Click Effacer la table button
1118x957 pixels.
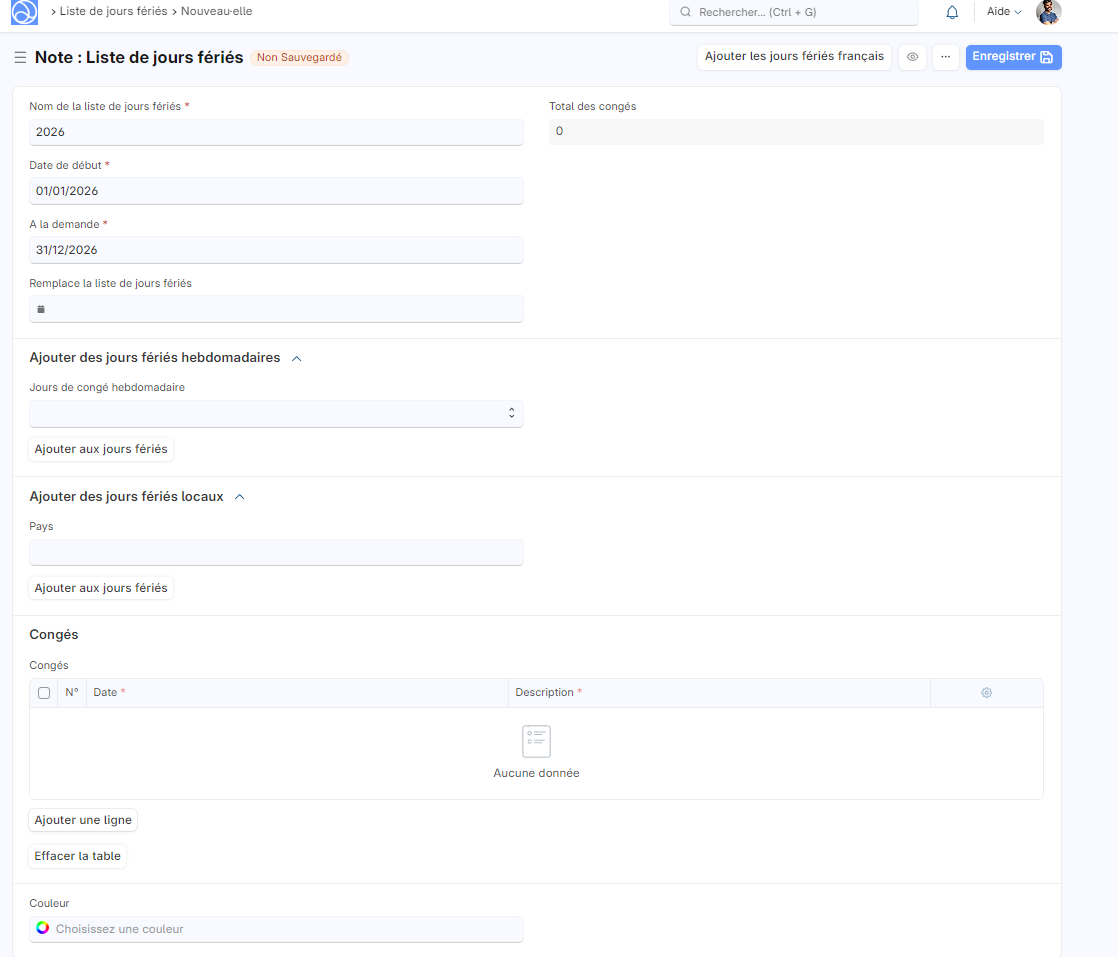(77, 856)
